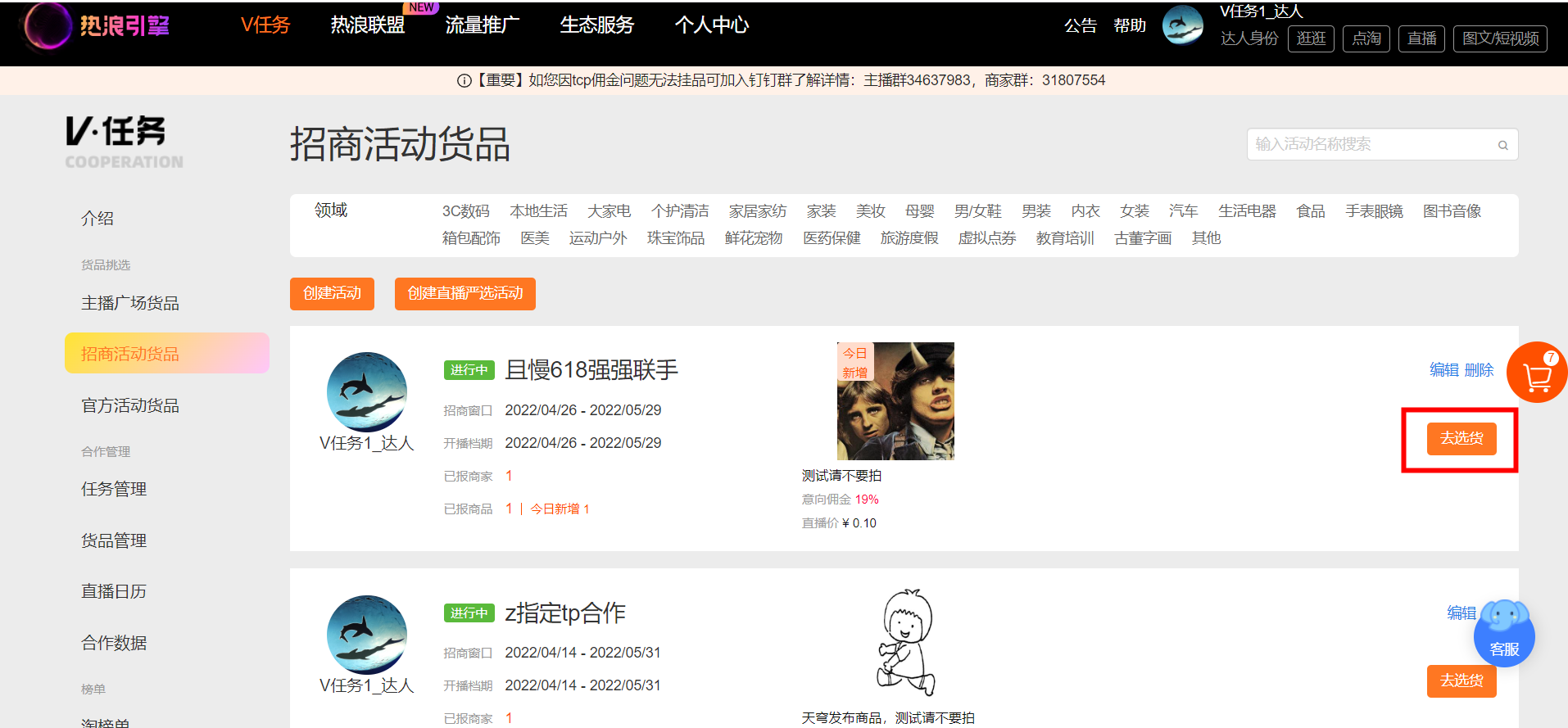Open the 热浪联盟 top menu

(x=368, y=25)
